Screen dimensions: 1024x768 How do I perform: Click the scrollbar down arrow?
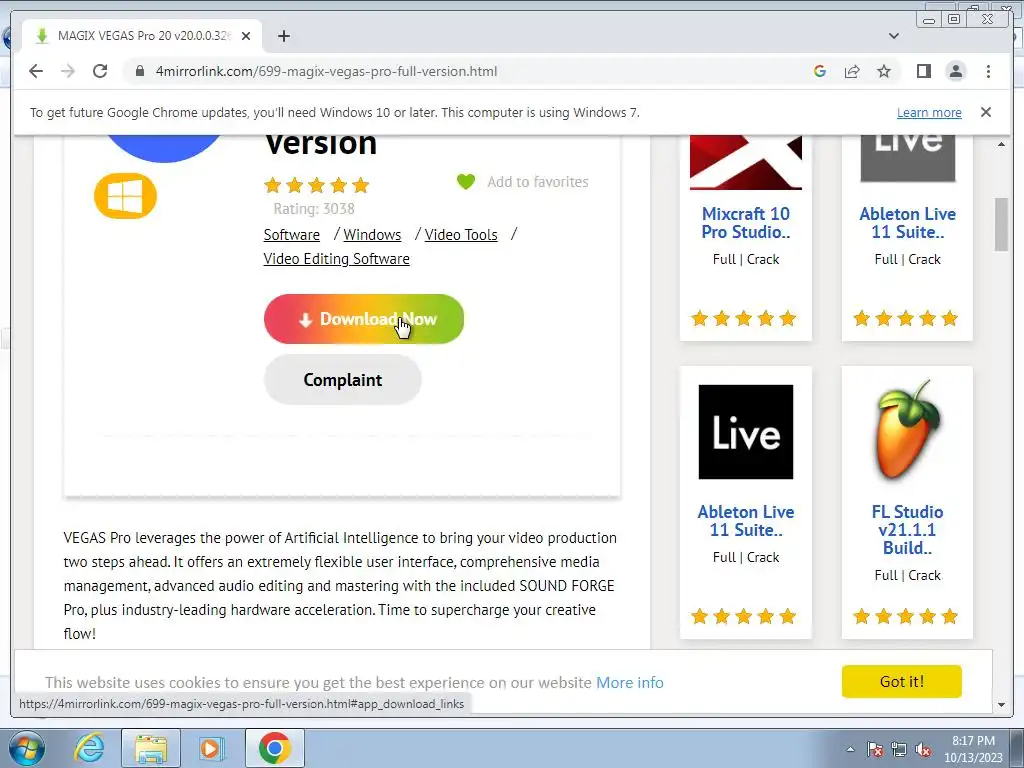click(1001, 705)
